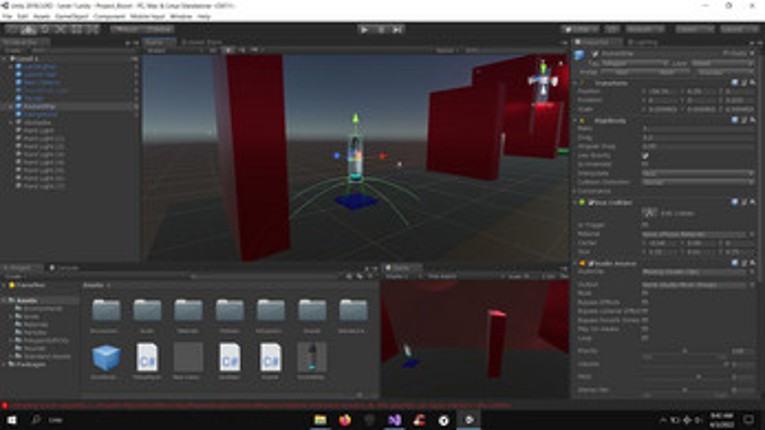Click the Pivot/Center toggle button
Screen dimensions: 765x430
(x=125, y=30)
